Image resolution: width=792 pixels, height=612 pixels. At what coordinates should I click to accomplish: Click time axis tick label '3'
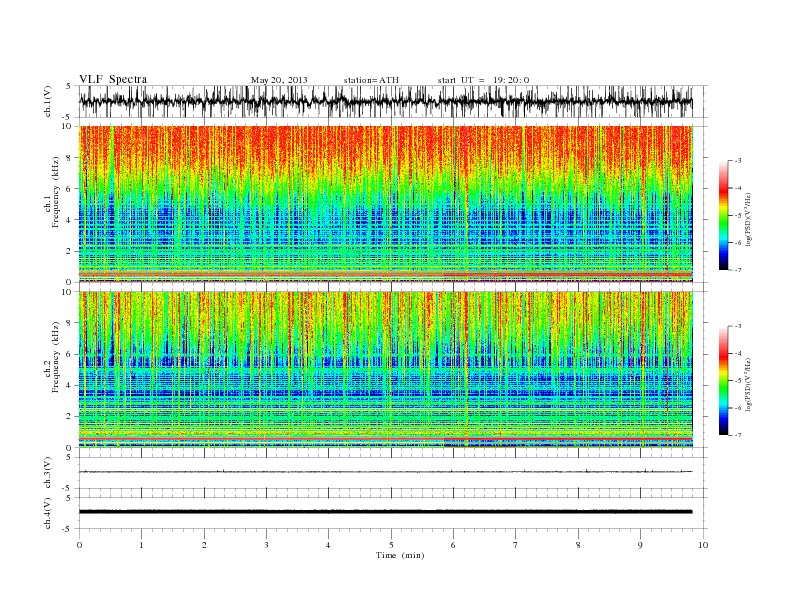click(266, 545)
